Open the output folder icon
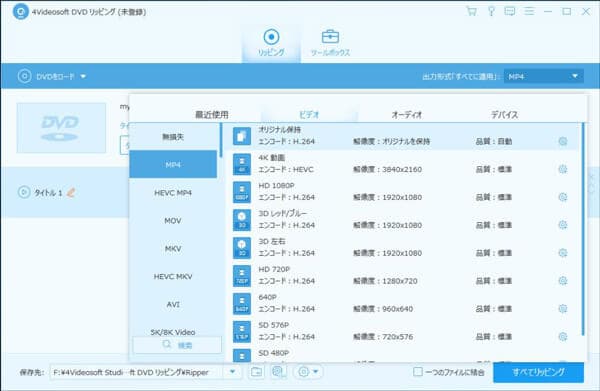Image resolution: width=600 pixels, height=391 pixels. (x=256, y=371)
